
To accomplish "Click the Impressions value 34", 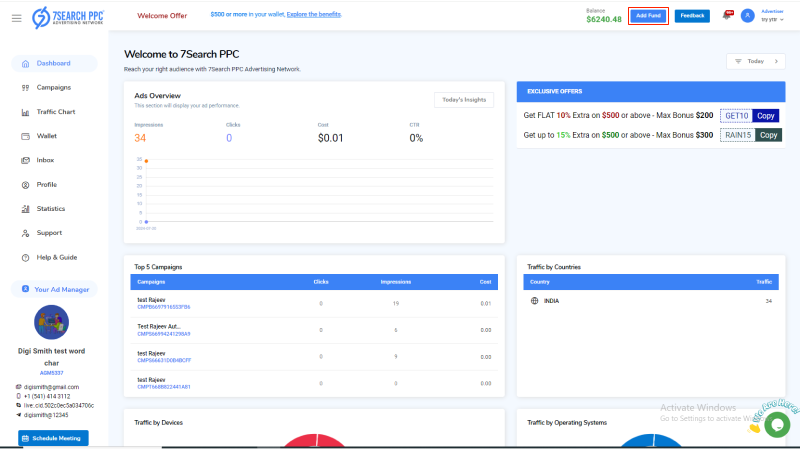I will [x=140, y=138].
